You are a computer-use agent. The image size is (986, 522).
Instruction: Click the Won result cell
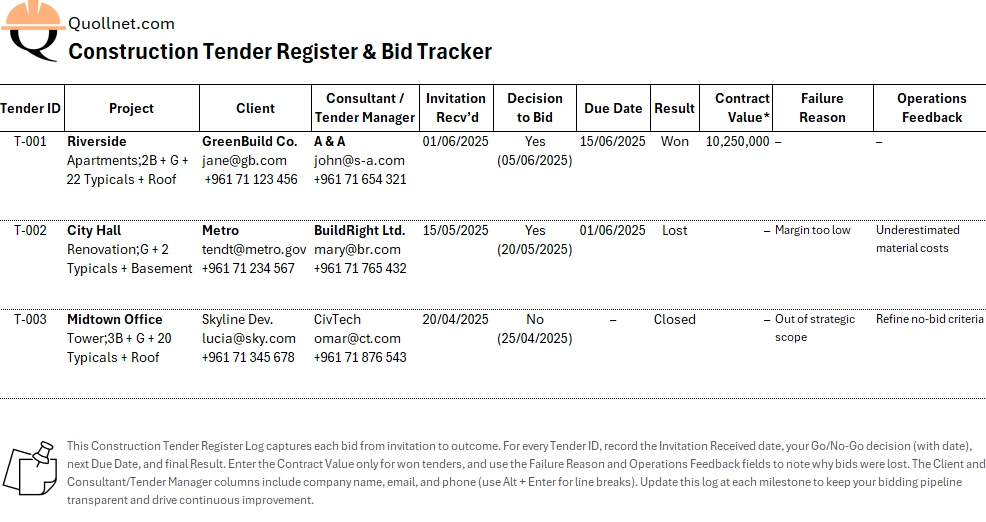click(x=675, y=142)
